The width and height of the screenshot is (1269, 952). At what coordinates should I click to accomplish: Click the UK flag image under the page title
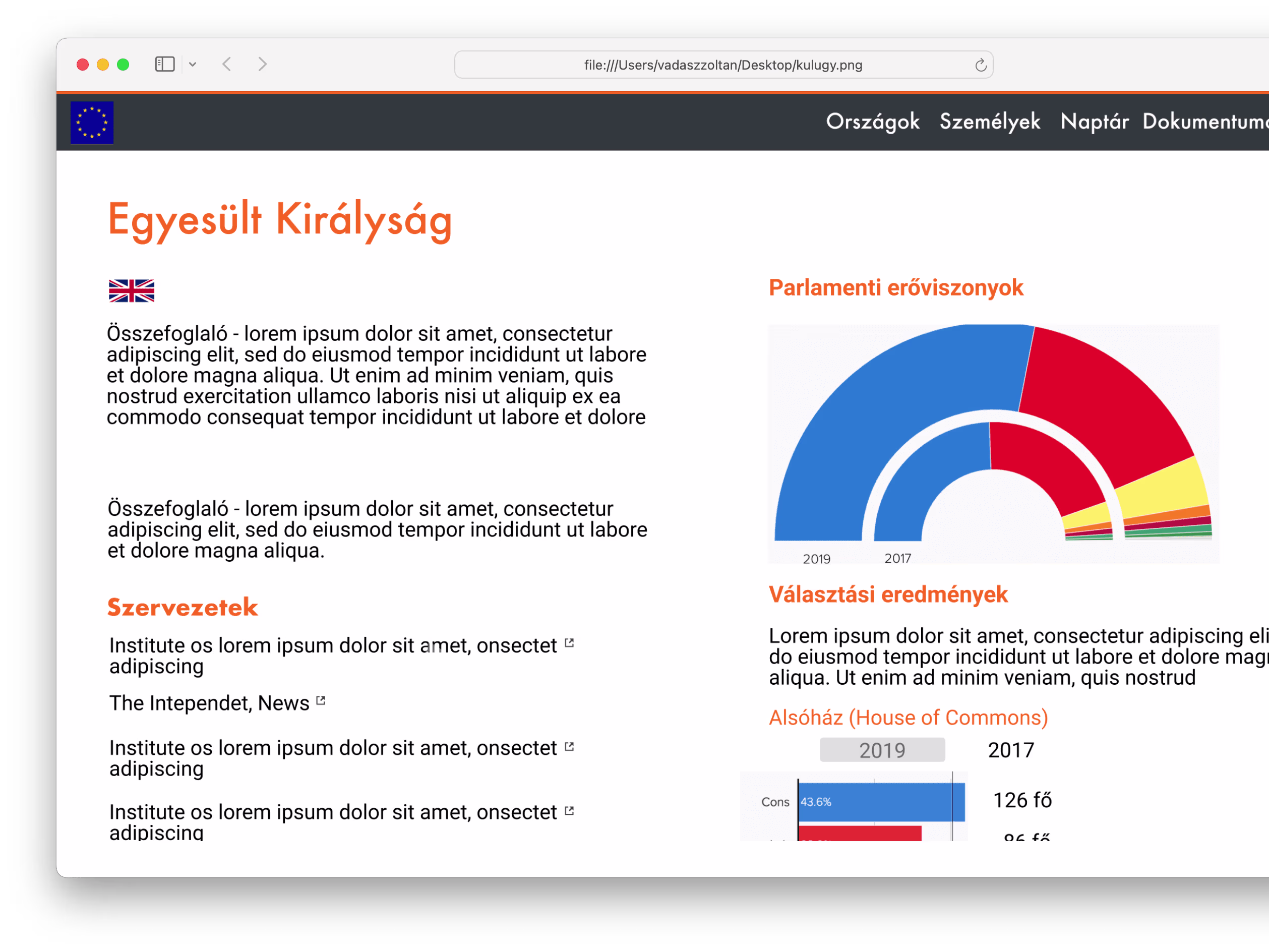point(132,291)
